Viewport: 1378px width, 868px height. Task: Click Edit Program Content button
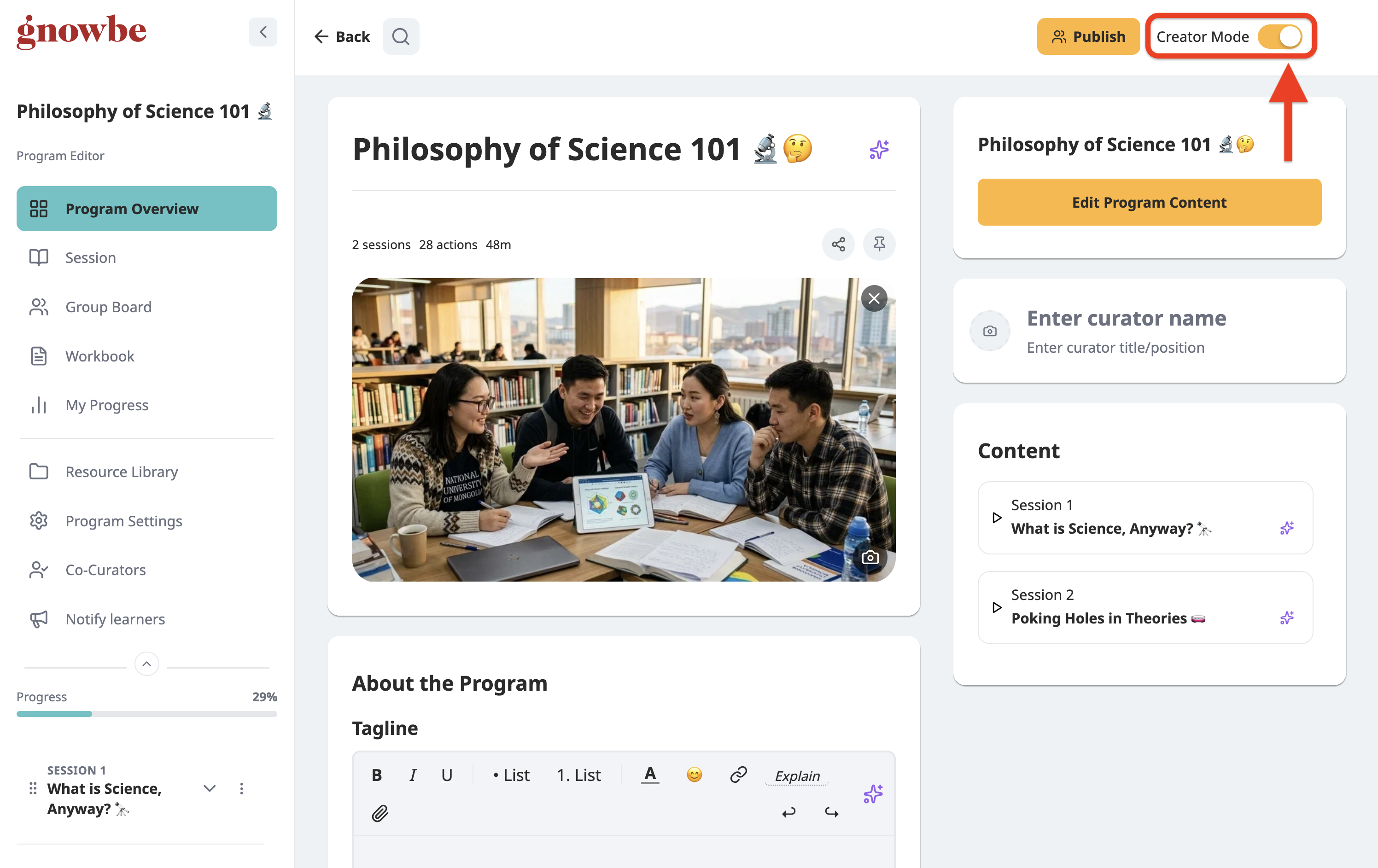pos(1149,202)
